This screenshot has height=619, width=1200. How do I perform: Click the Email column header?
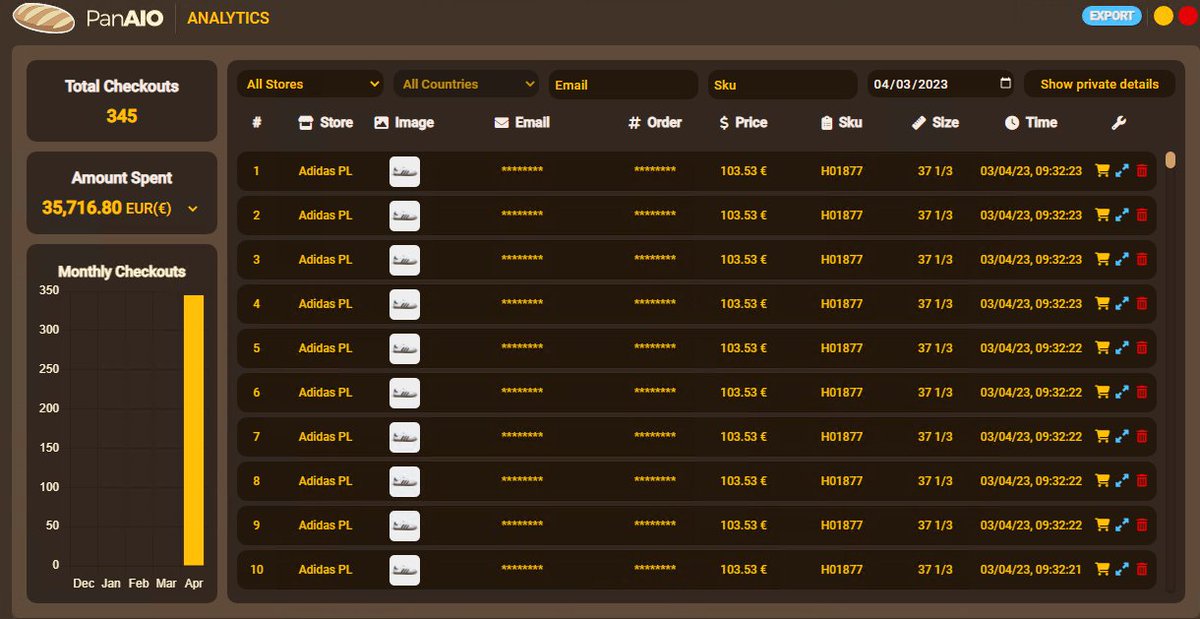522,122
